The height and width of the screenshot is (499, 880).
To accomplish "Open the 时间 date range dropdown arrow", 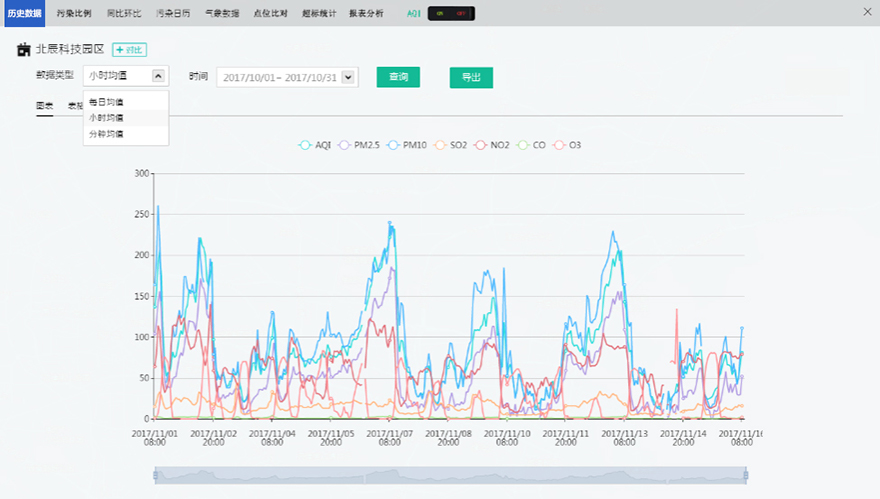I will [348, 77].
